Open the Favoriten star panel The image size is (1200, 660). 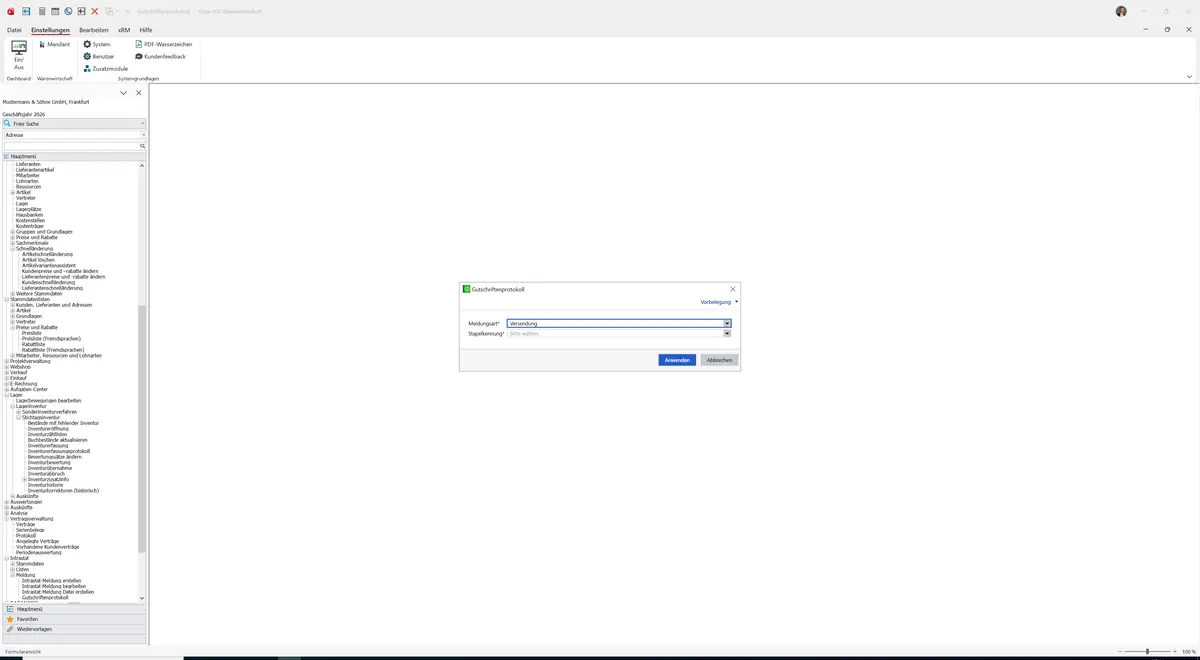[x=74, y=619]
